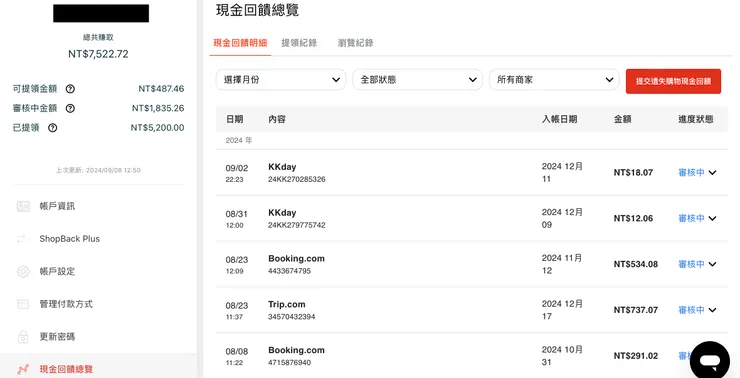The image size is (740, 378).
Task: Click the 帳戶資訊 profile card icon
Action: pyautogui.click(x=23, y=206)
